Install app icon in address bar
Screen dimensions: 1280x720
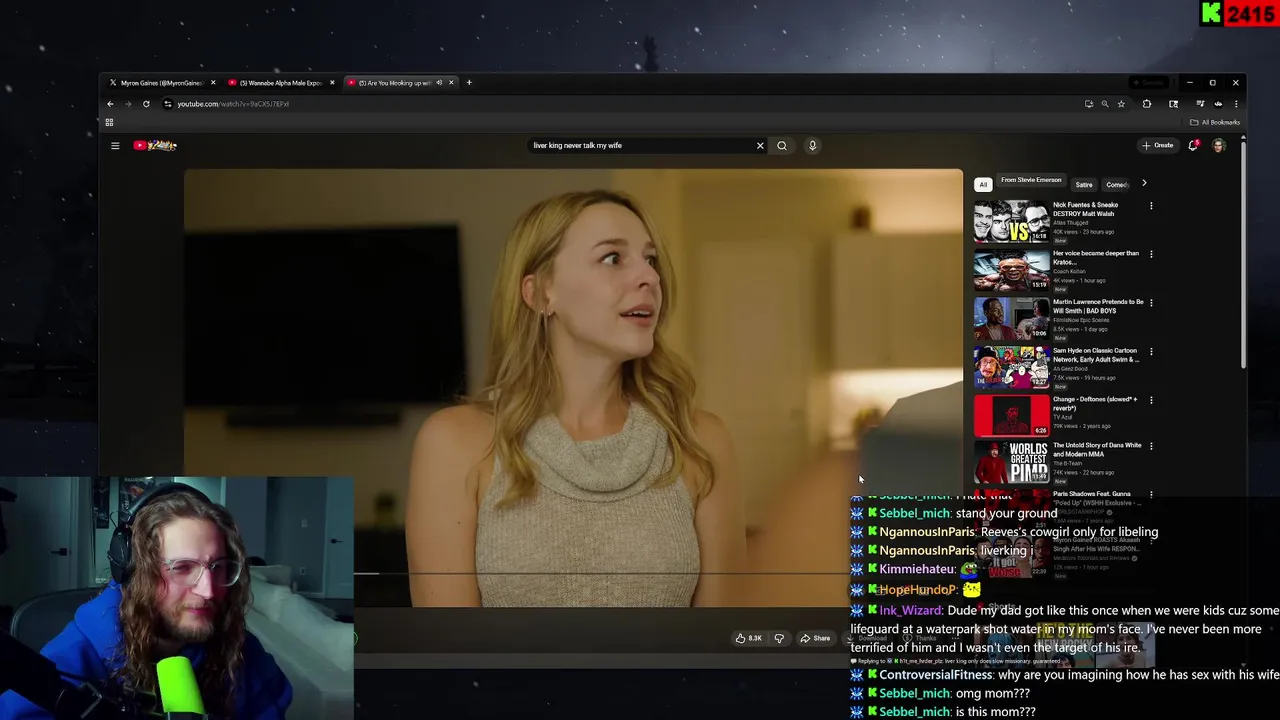pos(1089,104)
